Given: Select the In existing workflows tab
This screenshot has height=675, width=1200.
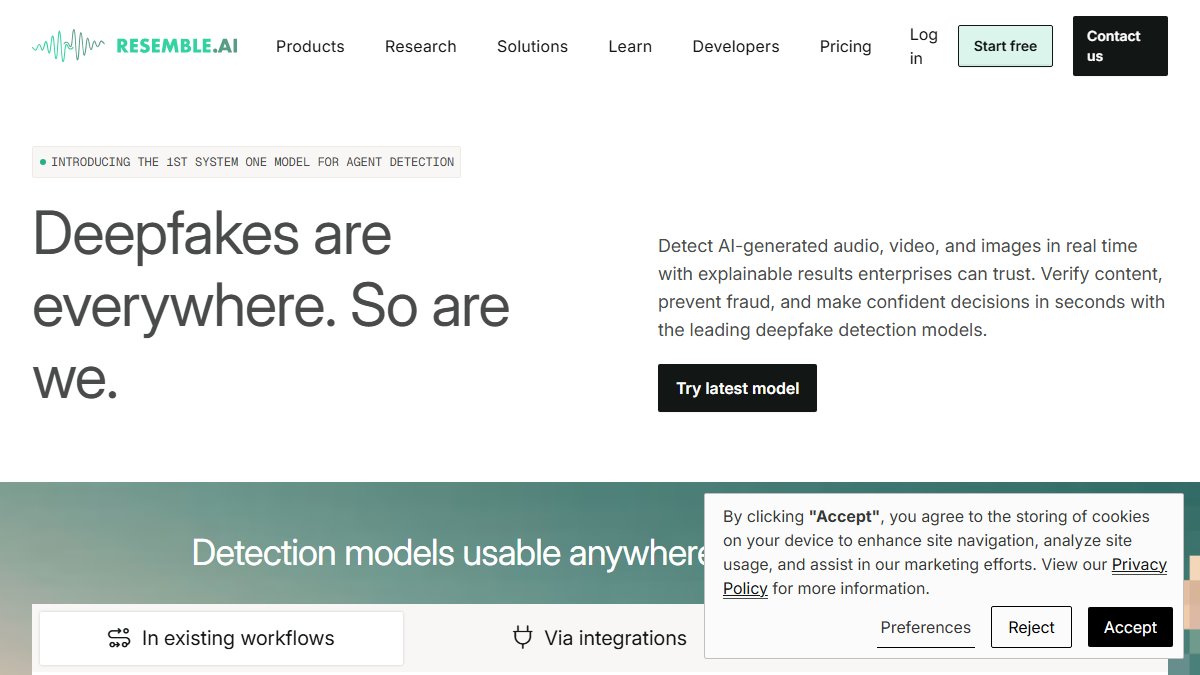Looking at the screenshot, I should tap(221, 638).
